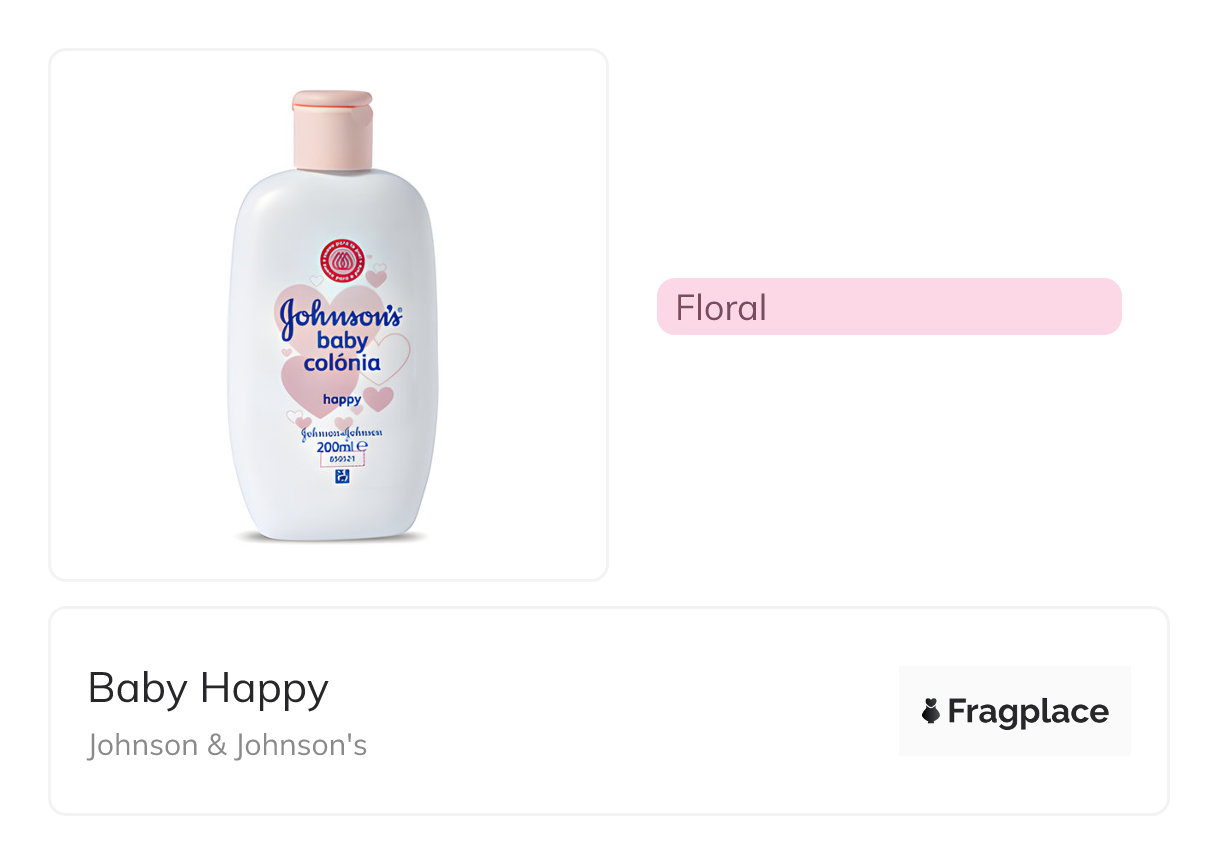
Task: Click the Baby Happy product title
Action: [x=208, y=688]
